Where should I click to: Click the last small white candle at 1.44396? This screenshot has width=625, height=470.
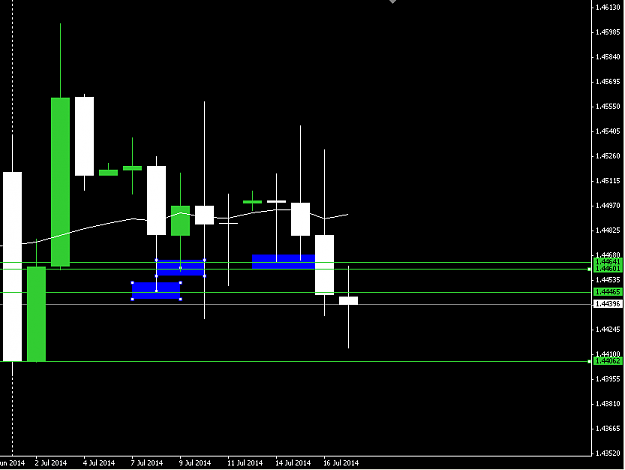(x=348, y=301)
